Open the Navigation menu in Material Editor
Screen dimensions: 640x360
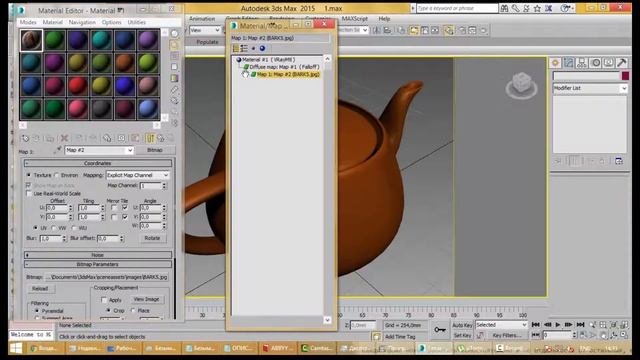(x=82, y=22)
